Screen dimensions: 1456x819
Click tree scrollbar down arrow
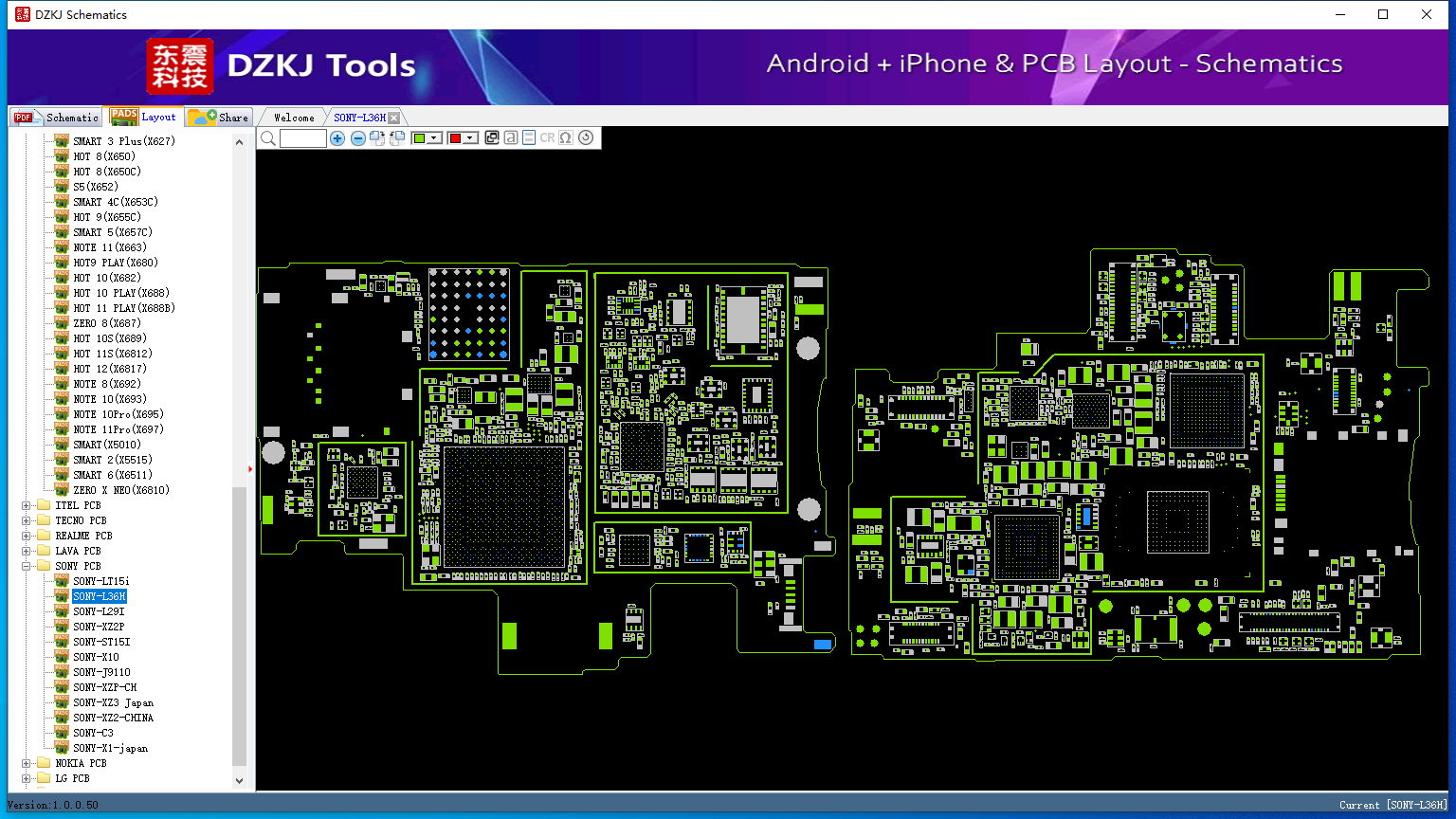239,781
